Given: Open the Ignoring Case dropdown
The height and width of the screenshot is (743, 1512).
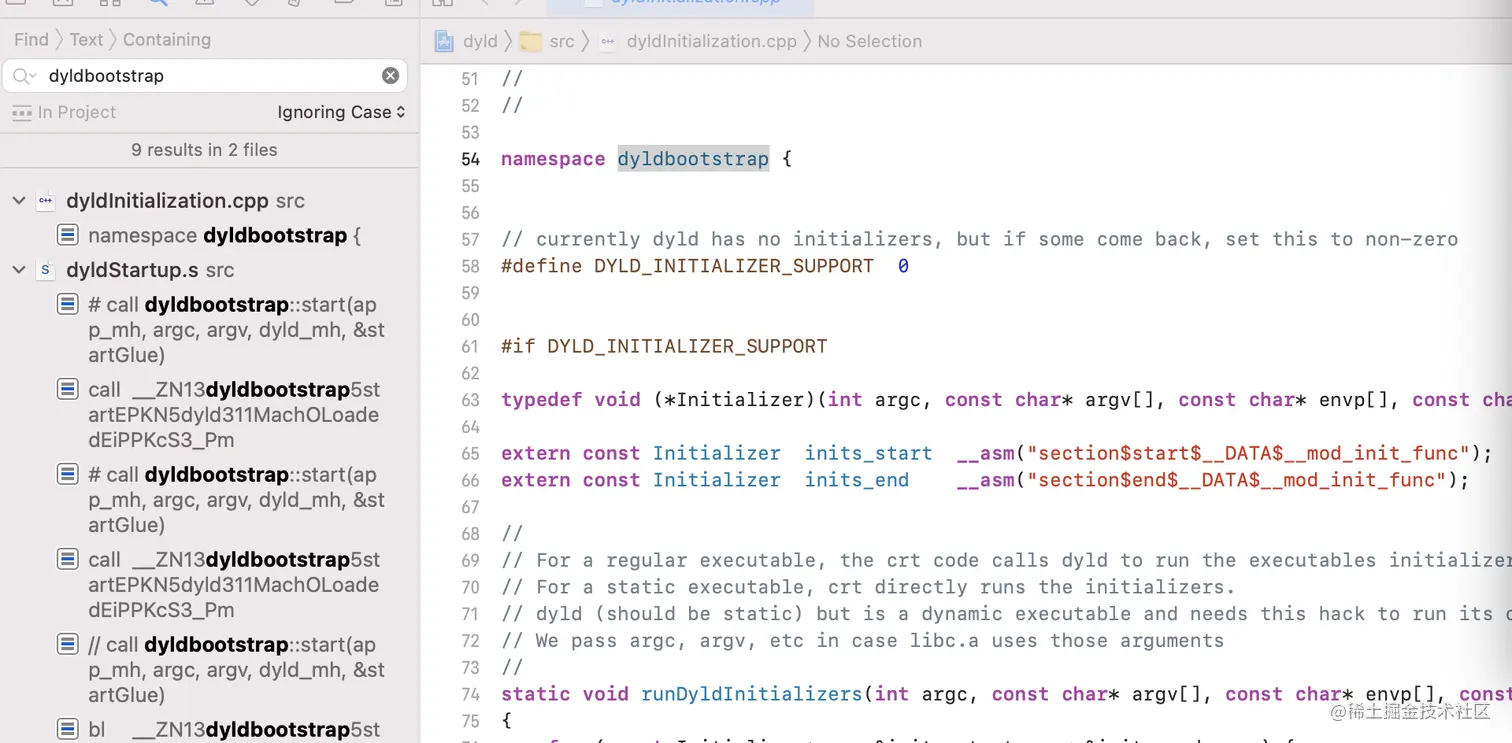Looking at the screenshot, I should (x=341, y=112).
